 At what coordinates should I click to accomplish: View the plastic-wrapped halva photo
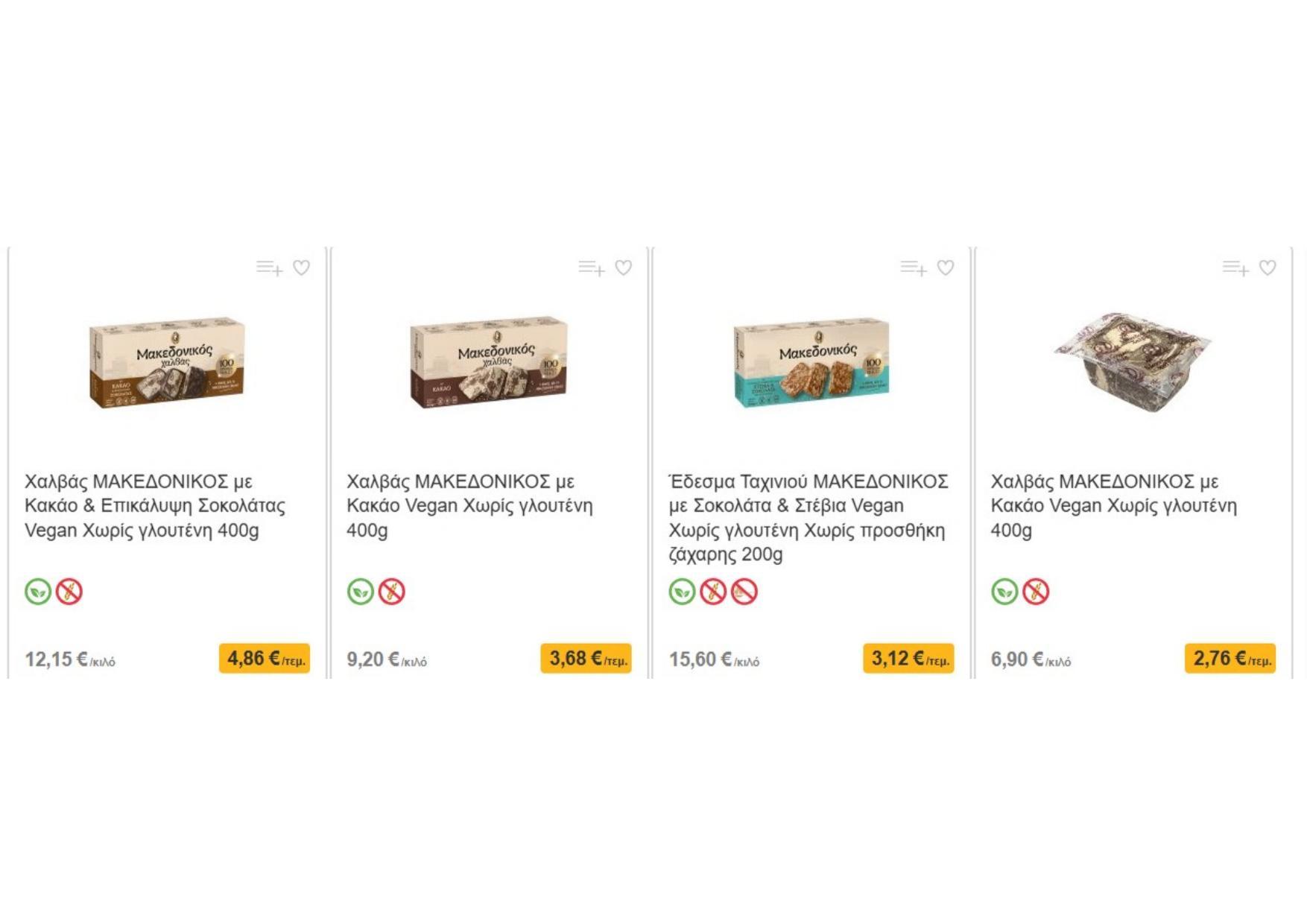(x=1133, y=364)
